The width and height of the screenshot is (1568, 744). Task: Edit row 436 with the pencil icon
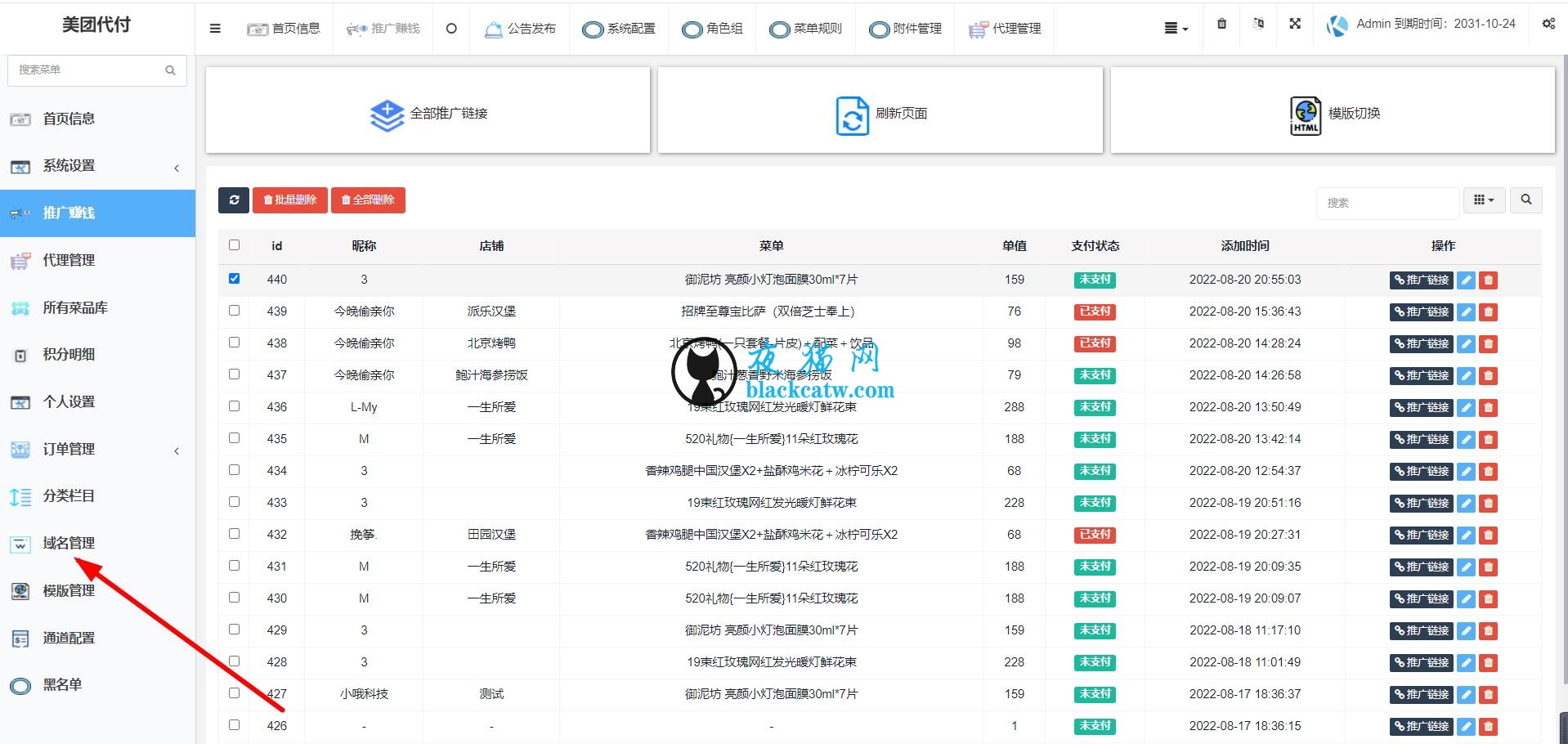pyautogui.click(x=1467, y=408)
